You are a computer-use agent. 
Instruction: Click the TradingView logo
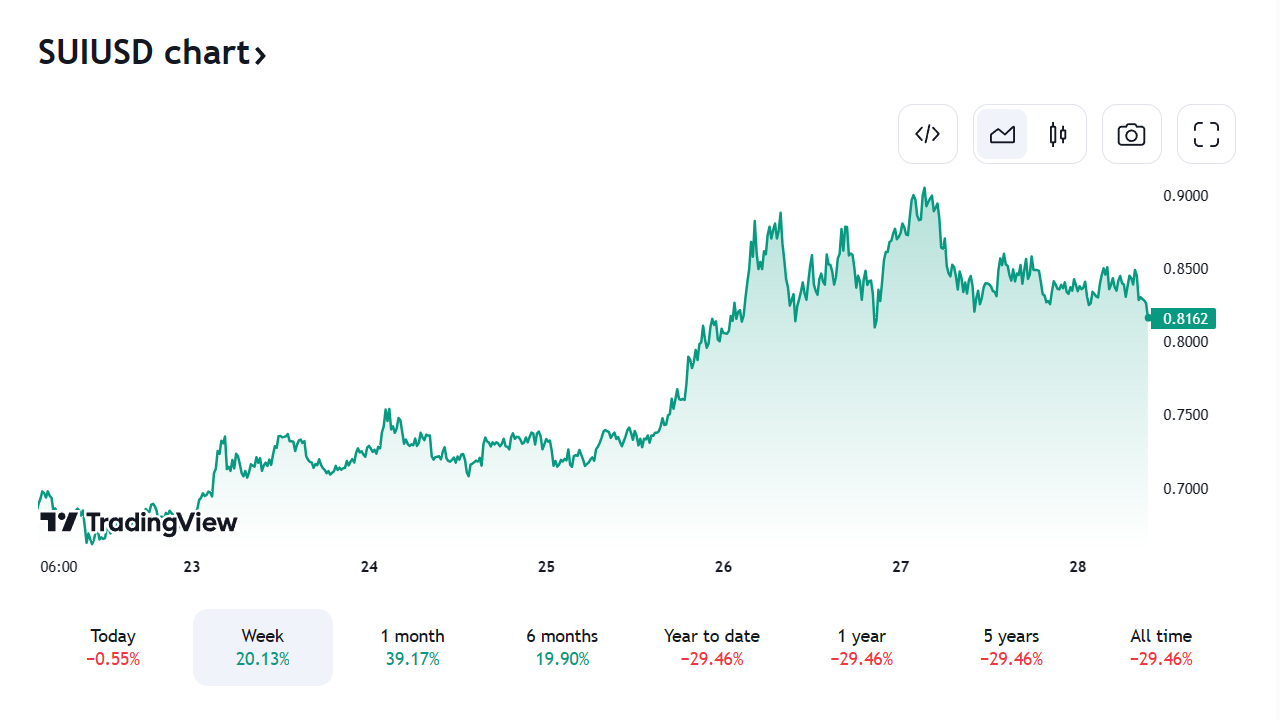click(139, 522)
